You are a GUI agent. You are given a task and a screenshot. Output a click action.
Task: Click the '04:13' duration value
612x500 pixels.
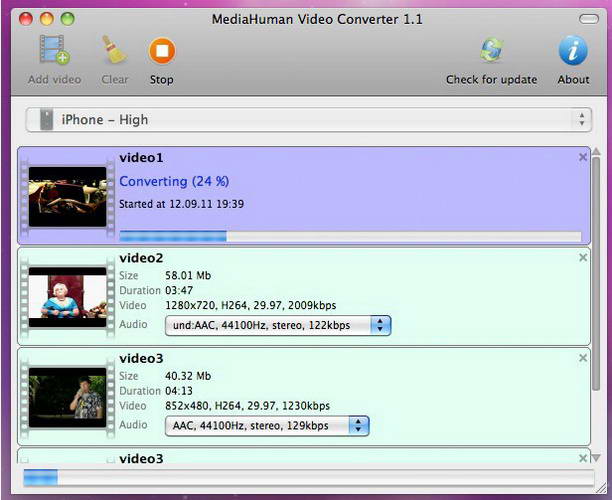[179, 391]
